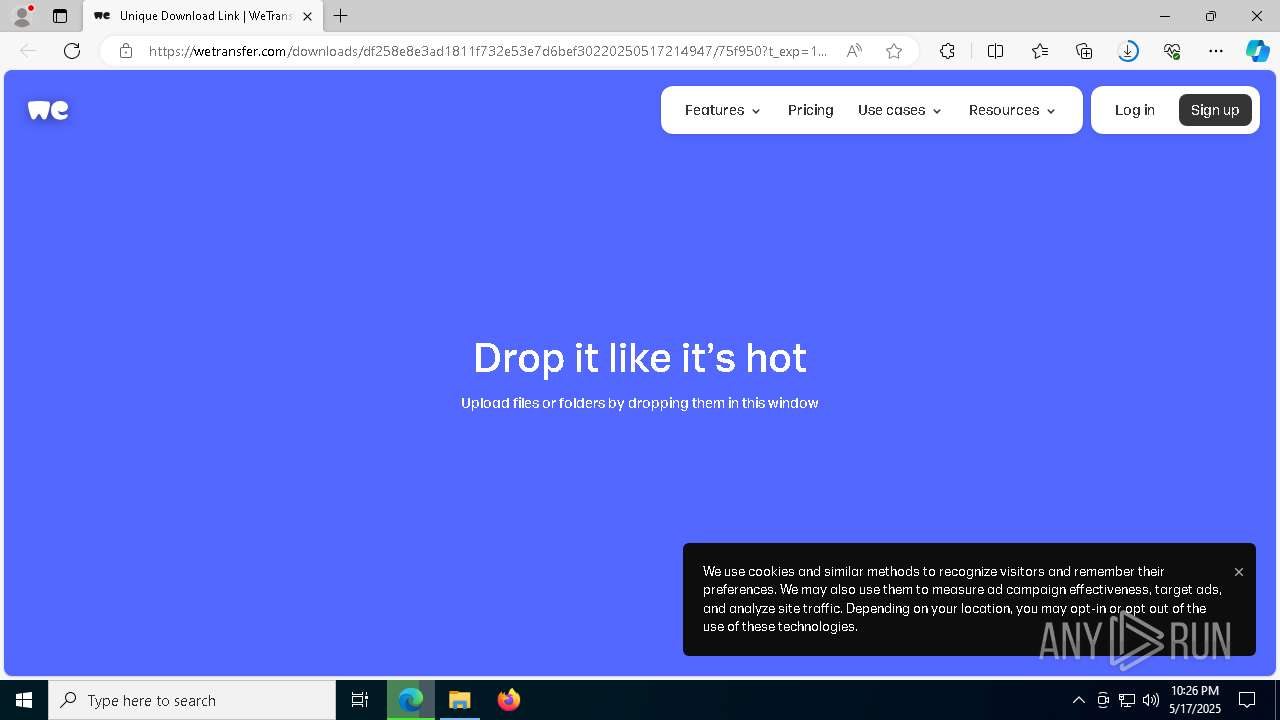Image resolution: width=1280 pixels, height=720 pixels.
Task: Select the Unique Download Link tab
Action: click(x=203, y=16)
